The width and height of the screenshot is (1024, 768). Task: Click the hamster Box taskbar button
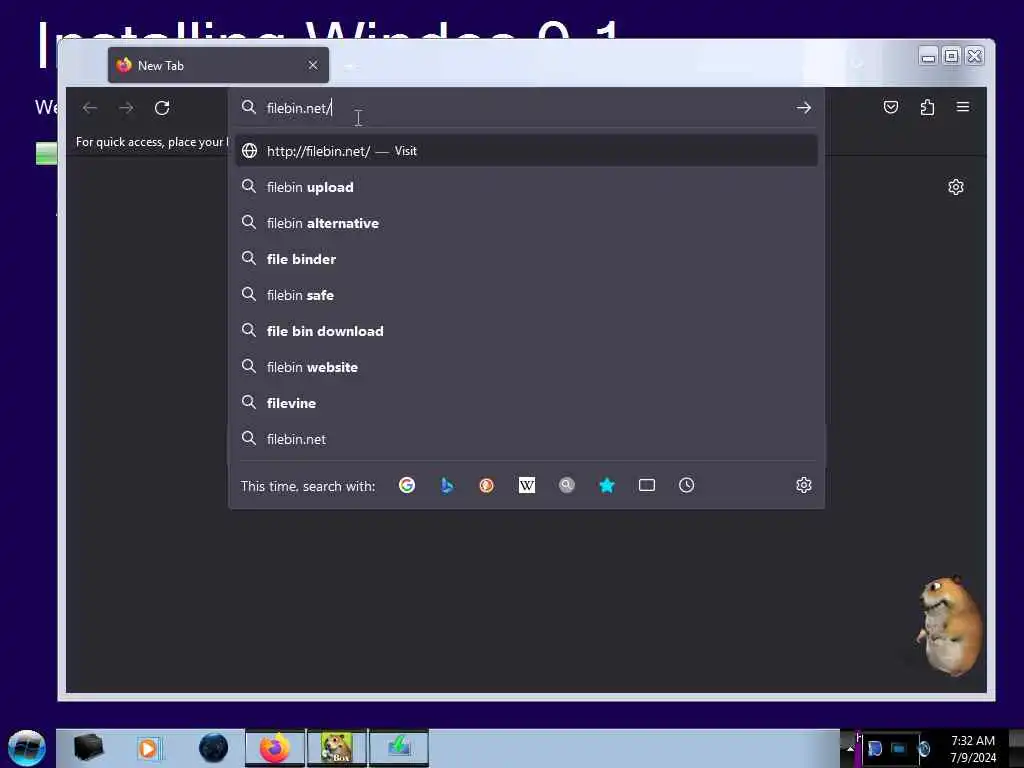tap(337, 748)
